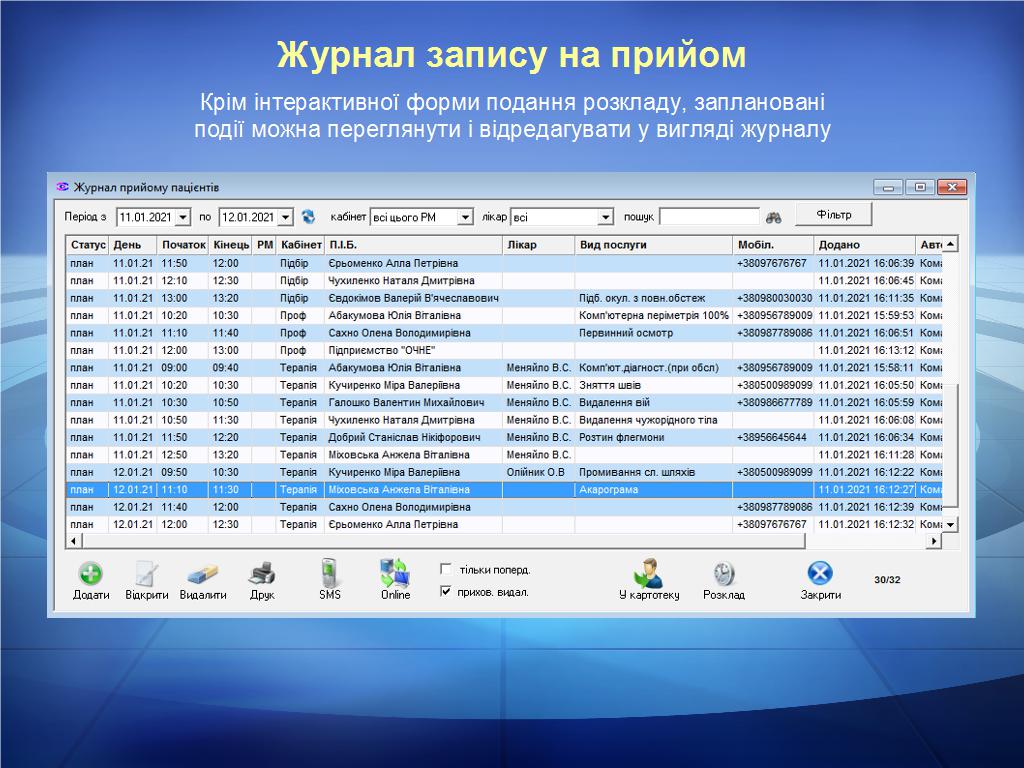Open schedule with Розклад clock icon
The image size is (1024, 768).
coord(723,574)
